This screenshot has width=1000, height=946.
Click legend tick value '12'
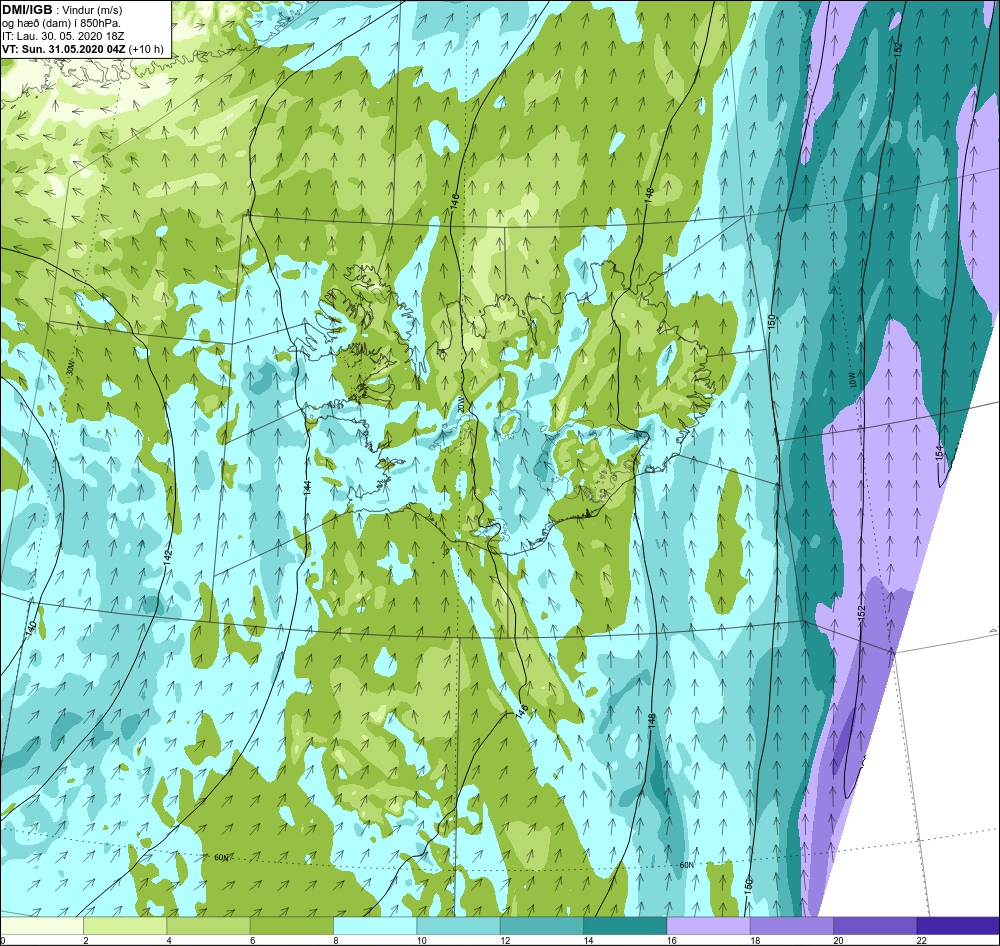(x=504, y=940)
